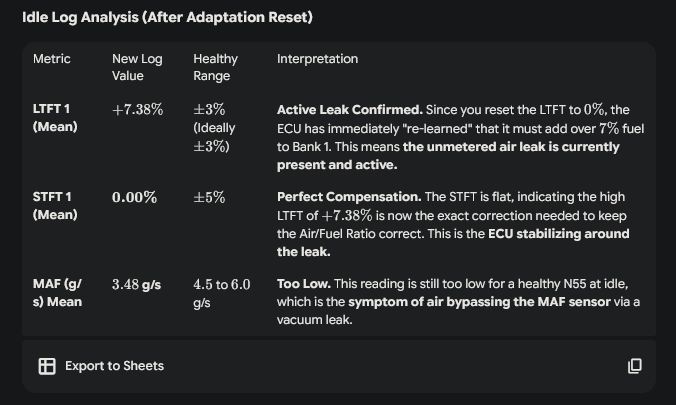Viewport: 676px width, 405px height.
Task: Select the ±5% healthy range cell
Action: (209, 198)
